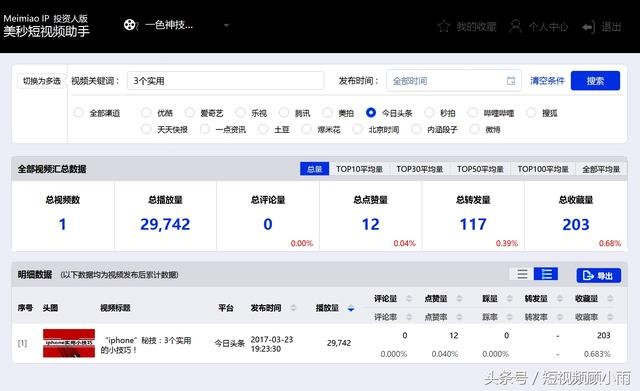Sort by 发布时间 column arrows
Image resolution: width=640 pixels, height=391 pixels.
[293, 308]
